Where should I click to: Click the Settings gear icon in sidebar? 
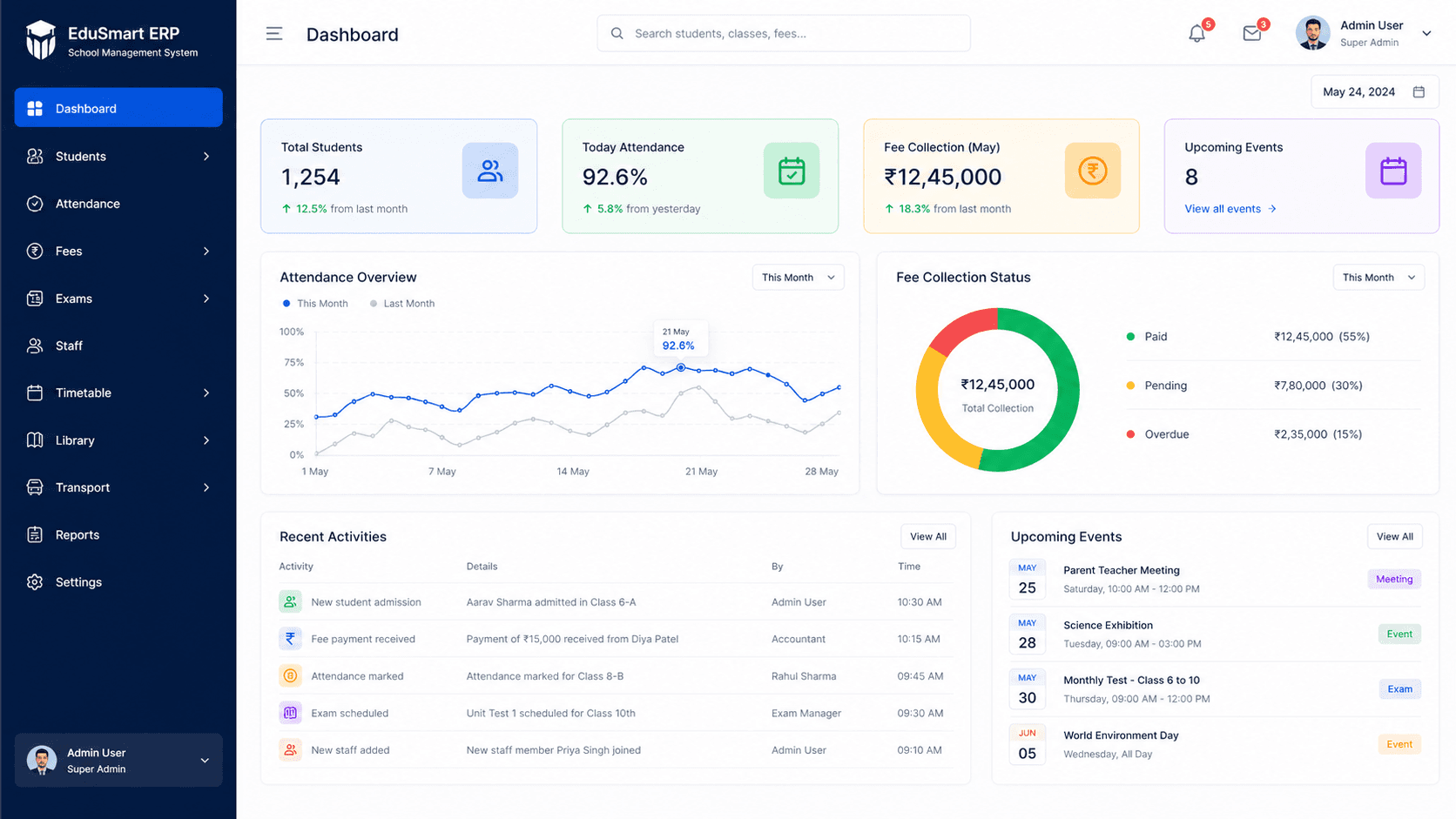click(x=35, y=582)
